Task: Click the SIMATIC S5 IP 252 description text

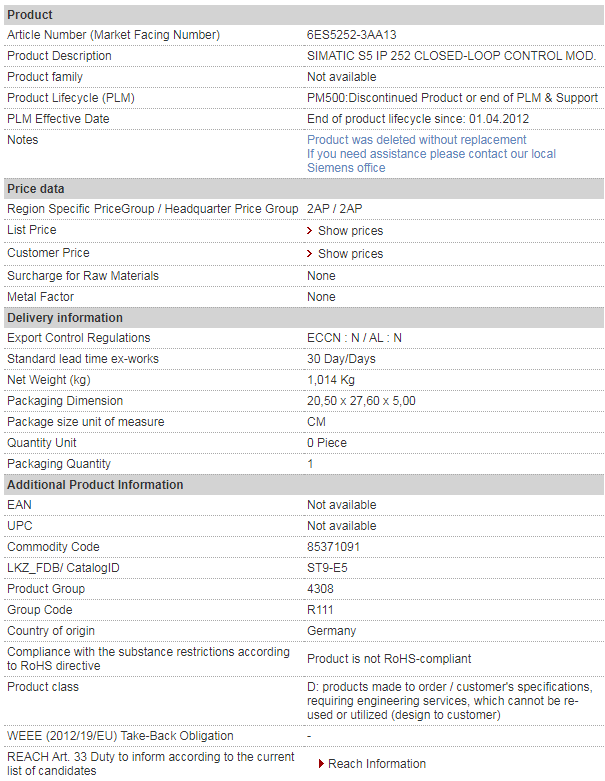Action: tap(451, 56)
